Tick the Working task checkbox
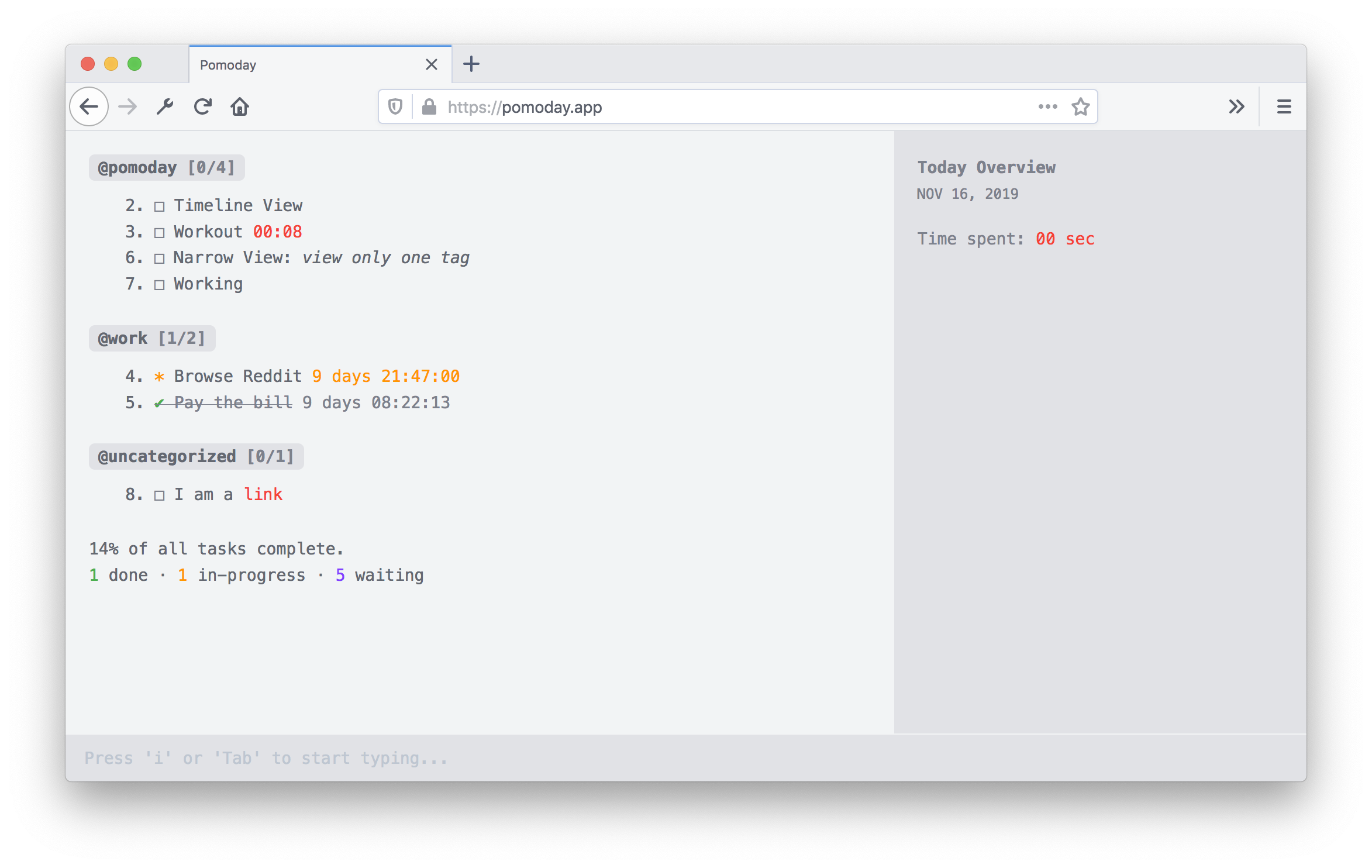1372x868 pixels. coord(159,285)
